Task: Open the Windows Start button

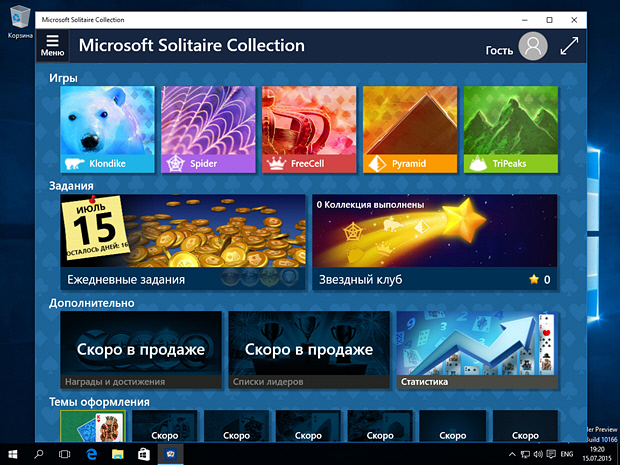Action: [x=13, y=454]
